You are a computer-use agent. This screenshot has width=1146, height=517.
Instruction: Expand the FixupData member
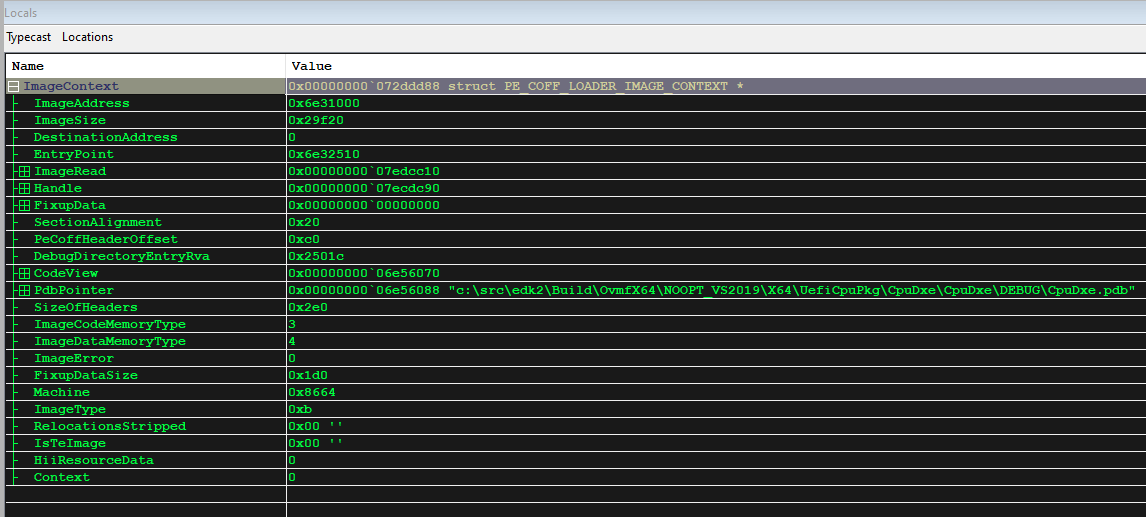tap(24, 205)
